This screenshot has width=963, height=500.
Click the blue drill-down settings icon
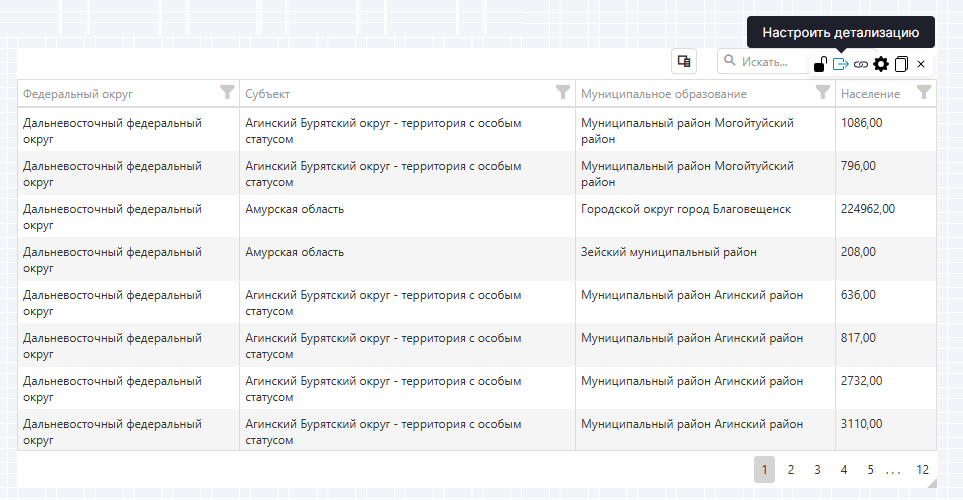(x=841, y=64)
